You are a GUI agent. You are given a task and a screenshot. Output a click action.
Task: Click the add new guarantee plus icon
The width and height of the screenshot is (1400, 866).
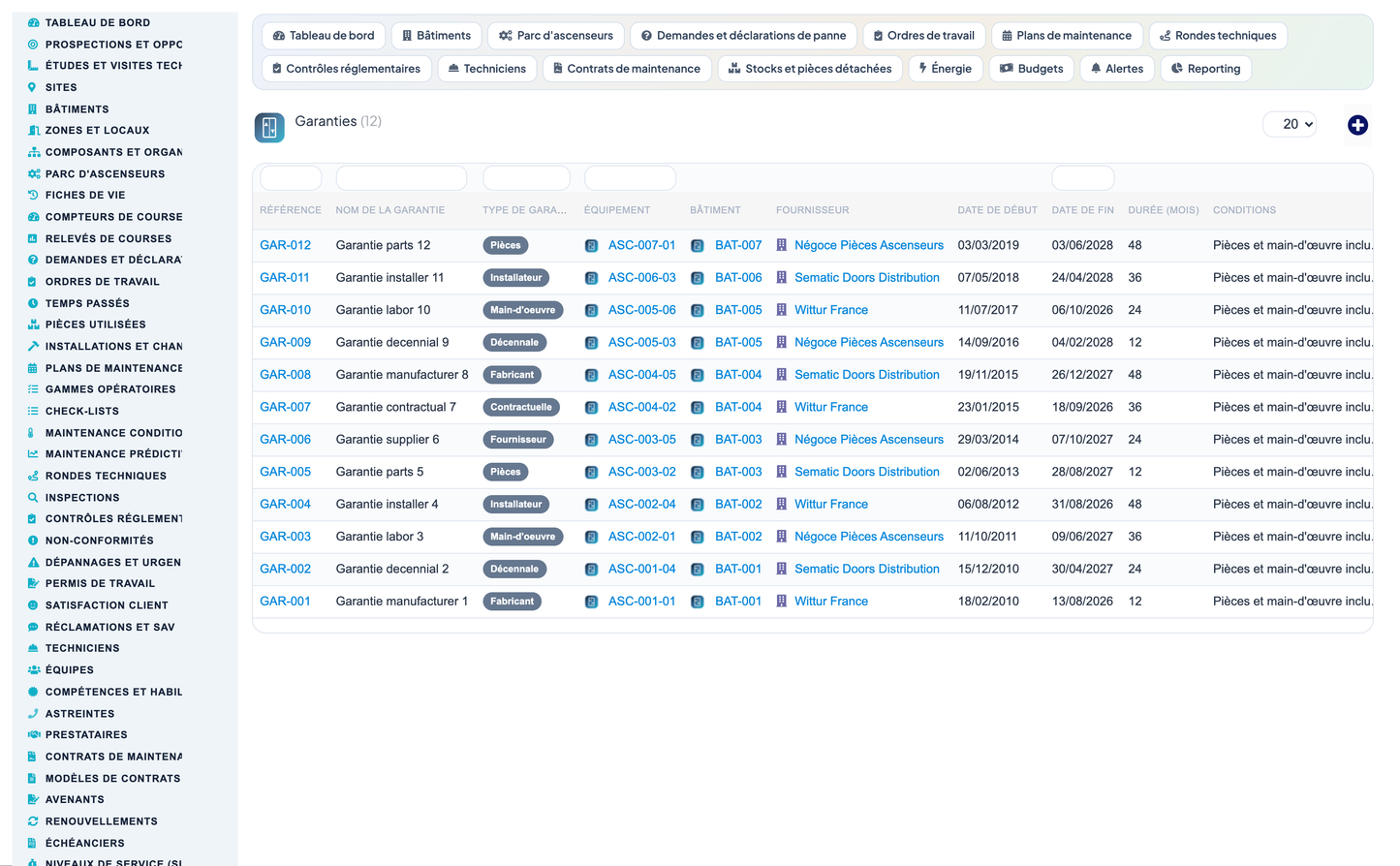[x=1357, y=125]
